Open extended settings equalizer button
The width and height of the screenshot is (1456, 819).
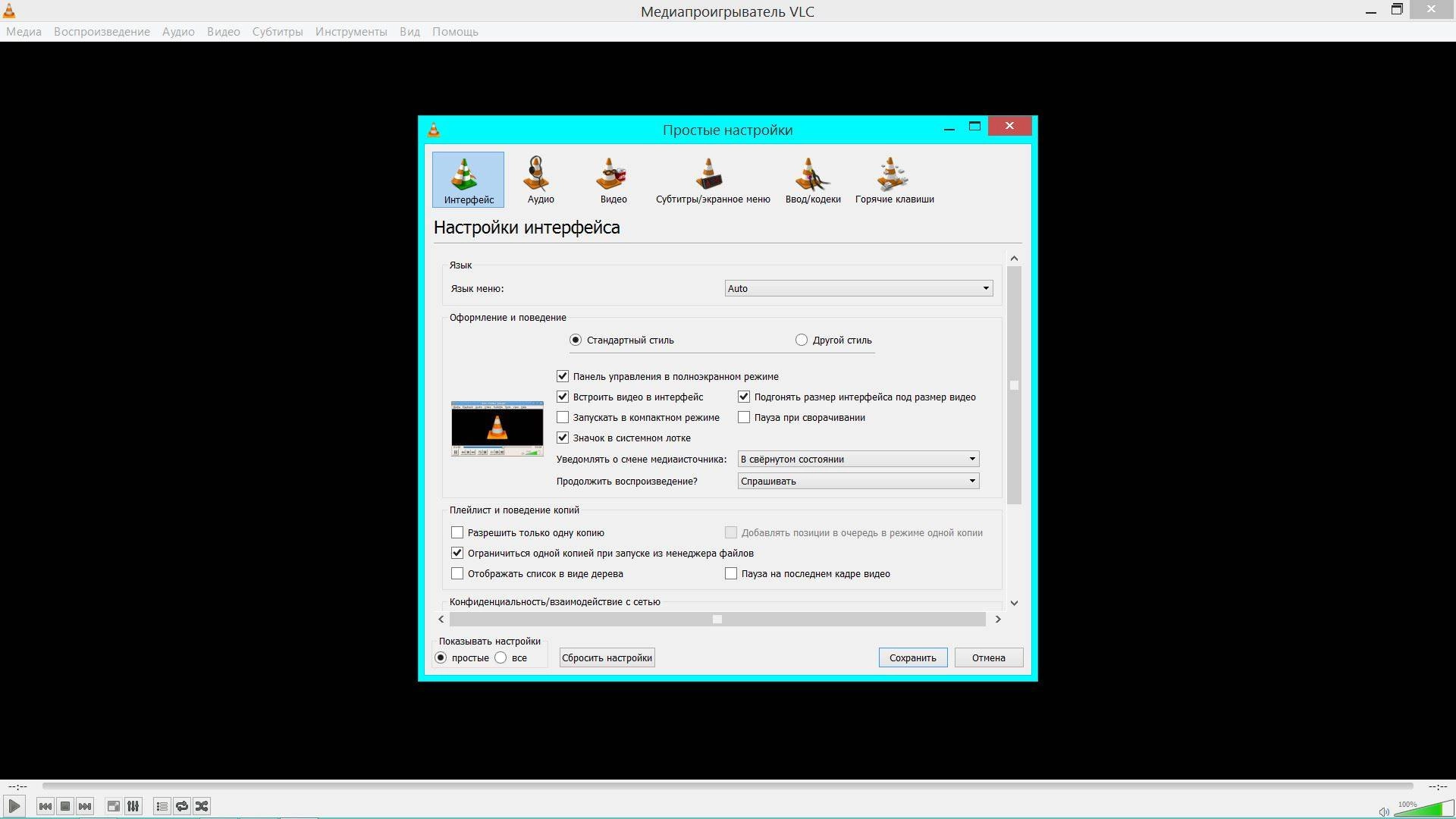point(133,806)
